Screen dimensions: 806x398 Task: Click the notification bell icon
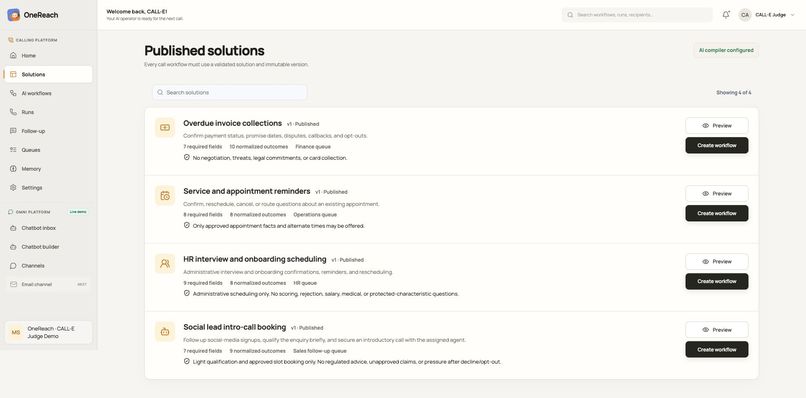(x=726, y=15)
